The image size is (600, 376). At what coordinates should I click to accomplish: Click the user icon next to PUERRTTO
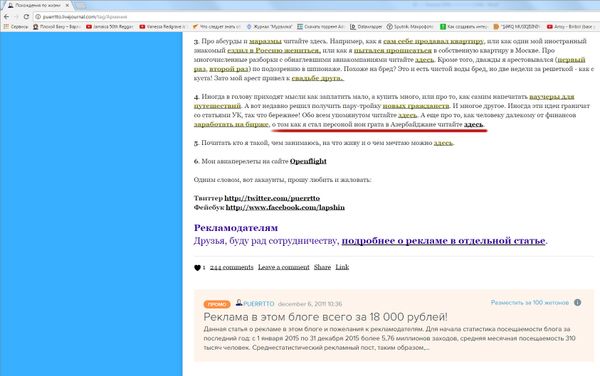tap(239, 303)
